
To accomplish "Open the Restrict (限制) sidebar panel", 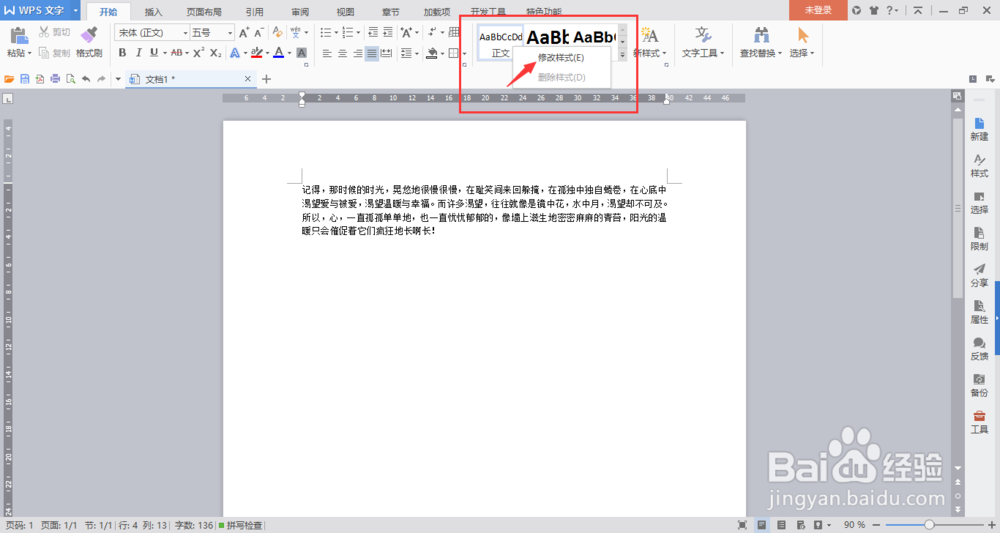I will [979, 239].
